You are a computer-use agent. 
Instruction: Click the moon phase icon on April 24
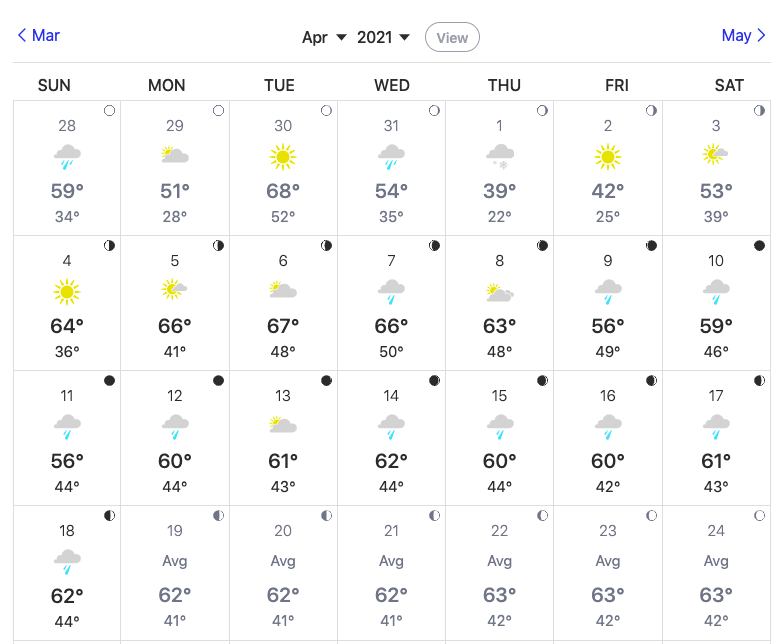[x=759, y=516]
